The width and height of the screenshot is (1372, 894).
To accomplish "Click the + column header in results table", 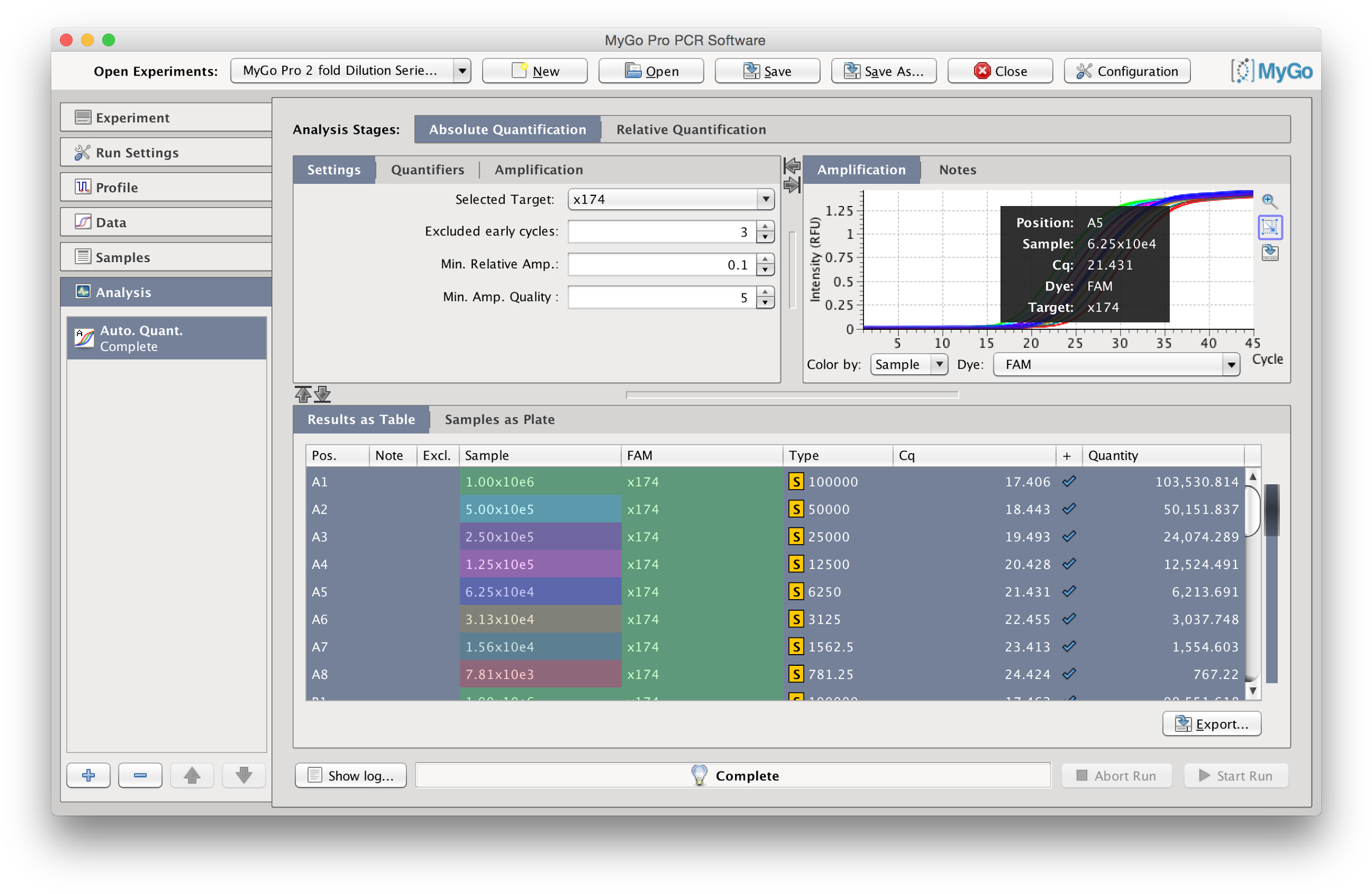I will pyautogui.click(x=1068, y=455).
